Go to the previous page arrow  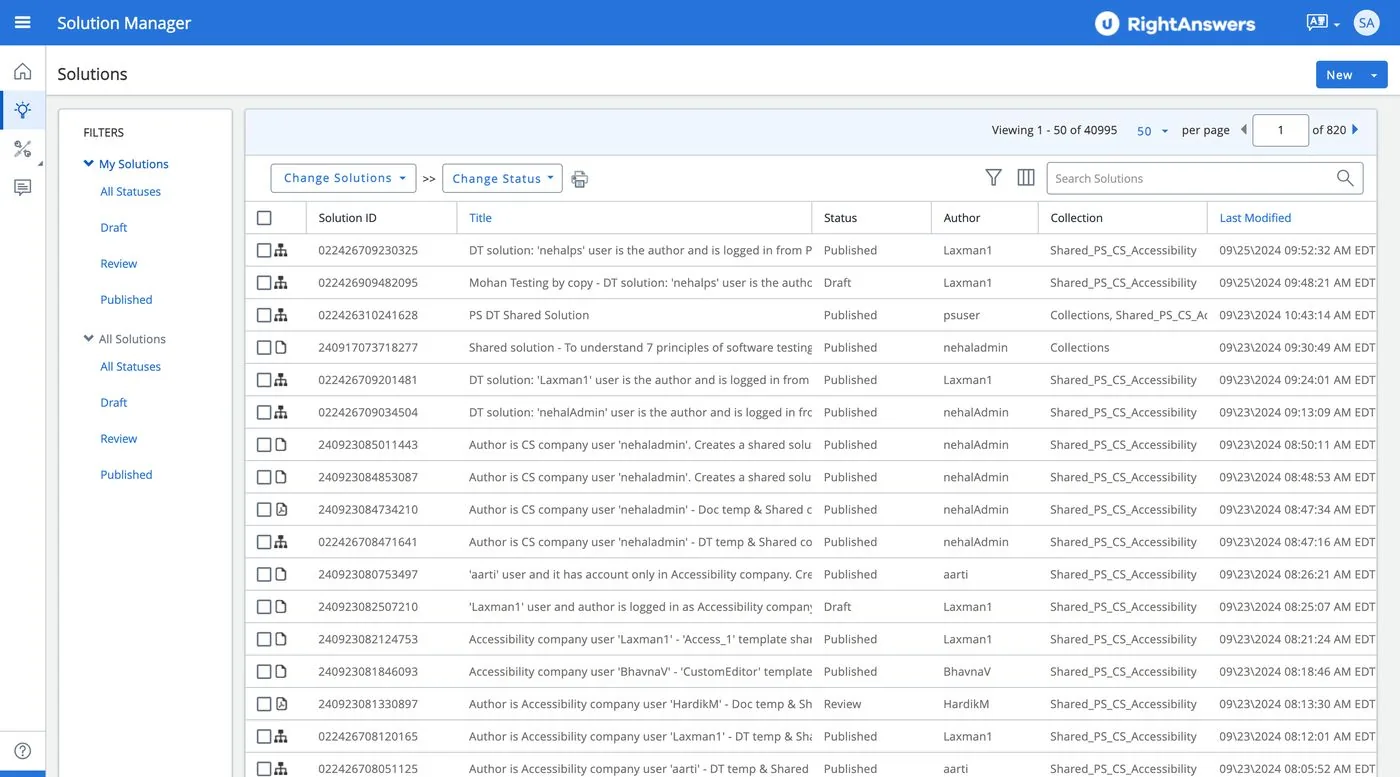pyautogui.click(x=1244, y=130)
